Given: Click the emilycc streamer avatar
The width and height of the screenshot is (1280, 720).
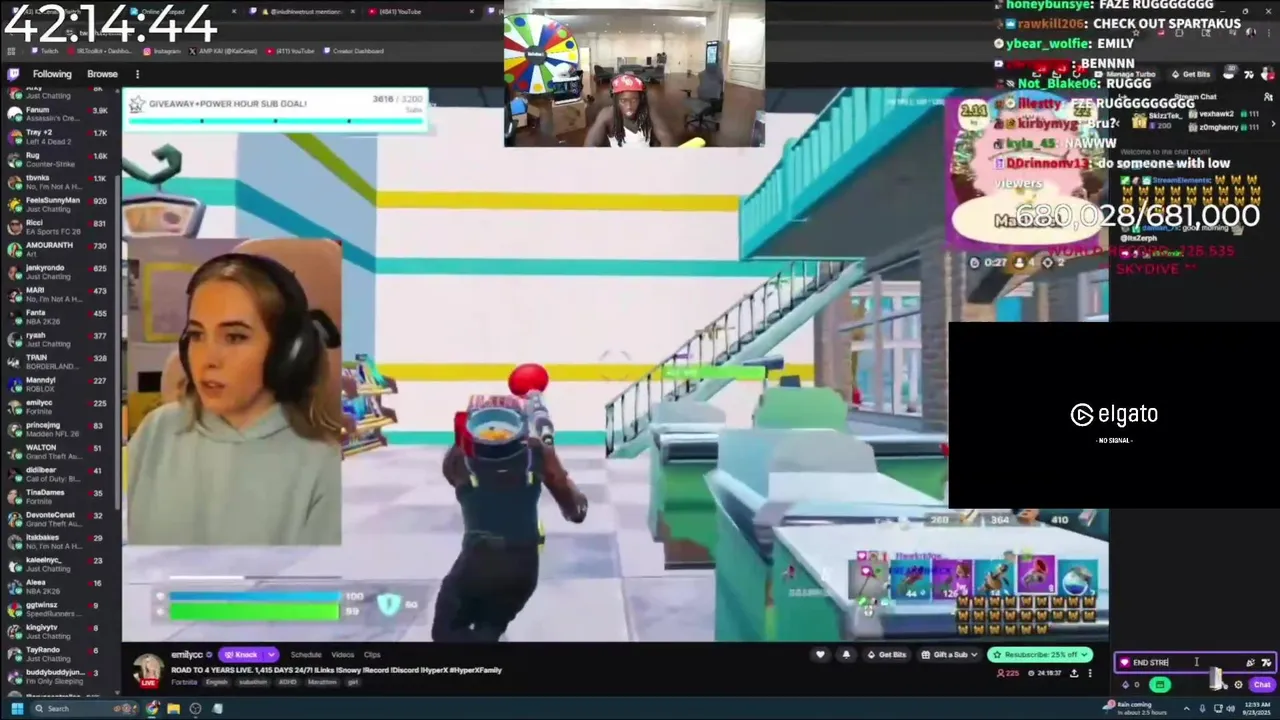Looking at the screenshot, I should (x=148, y=669).
